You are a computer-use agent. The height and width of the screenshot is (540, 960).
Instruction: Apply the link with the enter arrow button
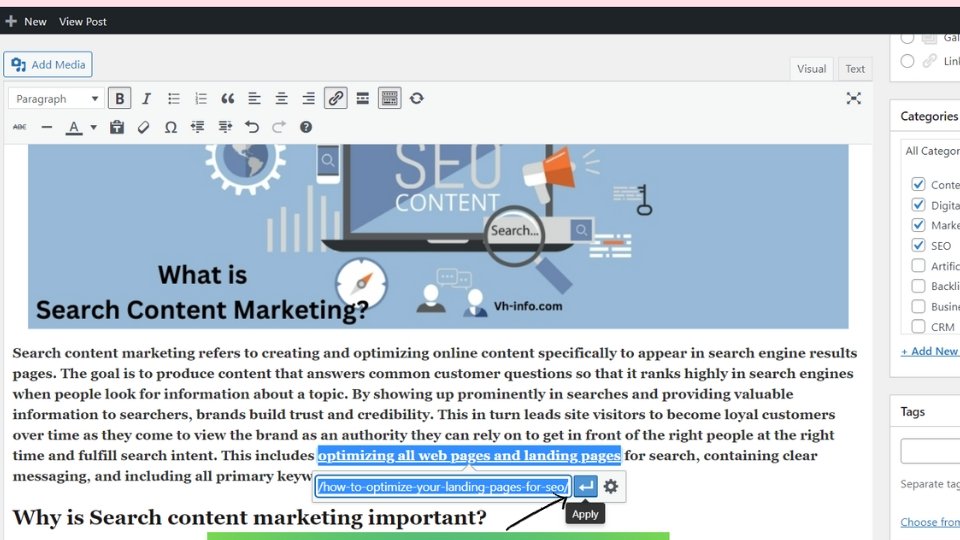click(586, 487)
